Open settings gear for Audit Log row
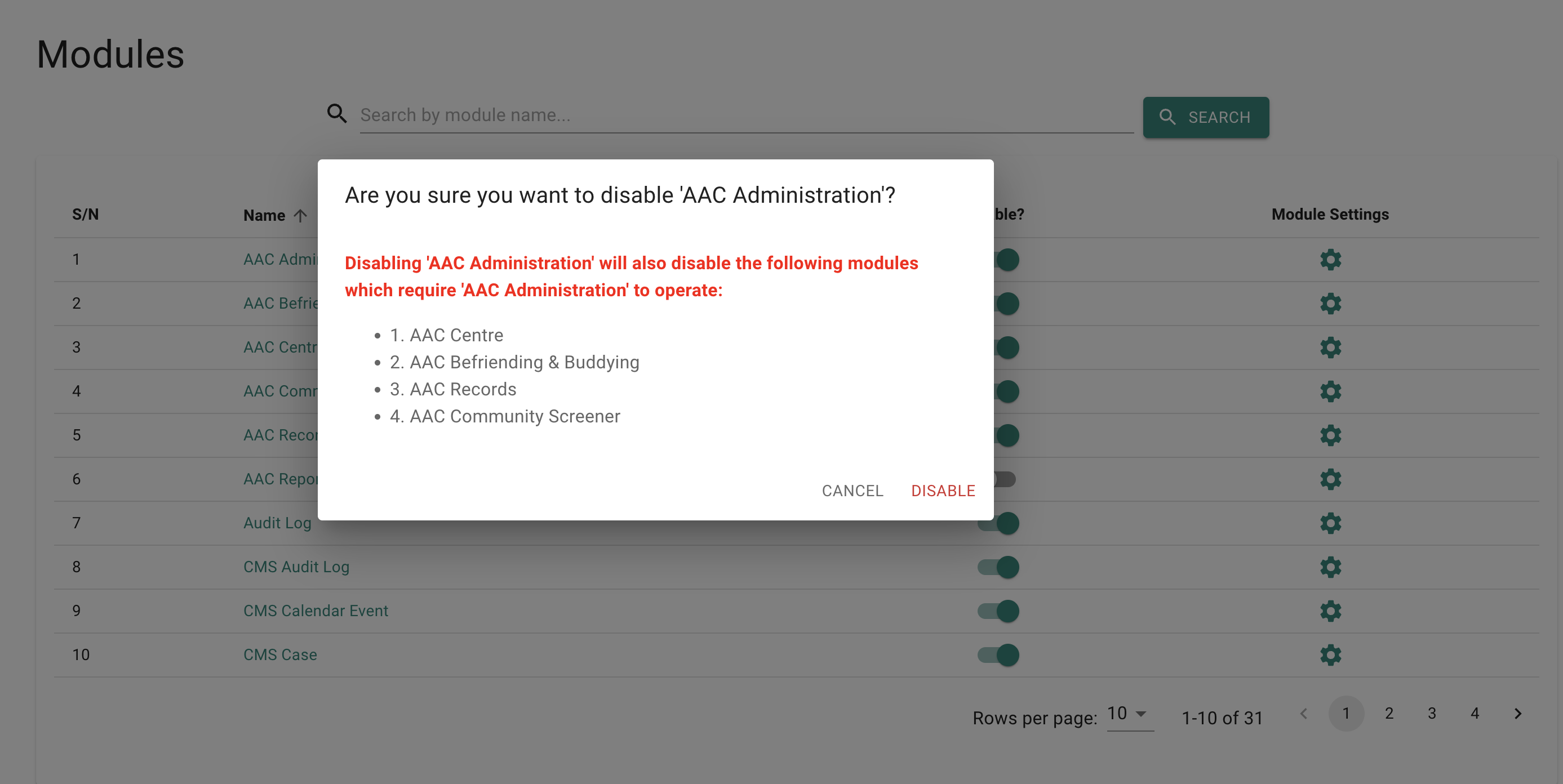This screenshot has height=784, width=1563. pos(1330,523)
